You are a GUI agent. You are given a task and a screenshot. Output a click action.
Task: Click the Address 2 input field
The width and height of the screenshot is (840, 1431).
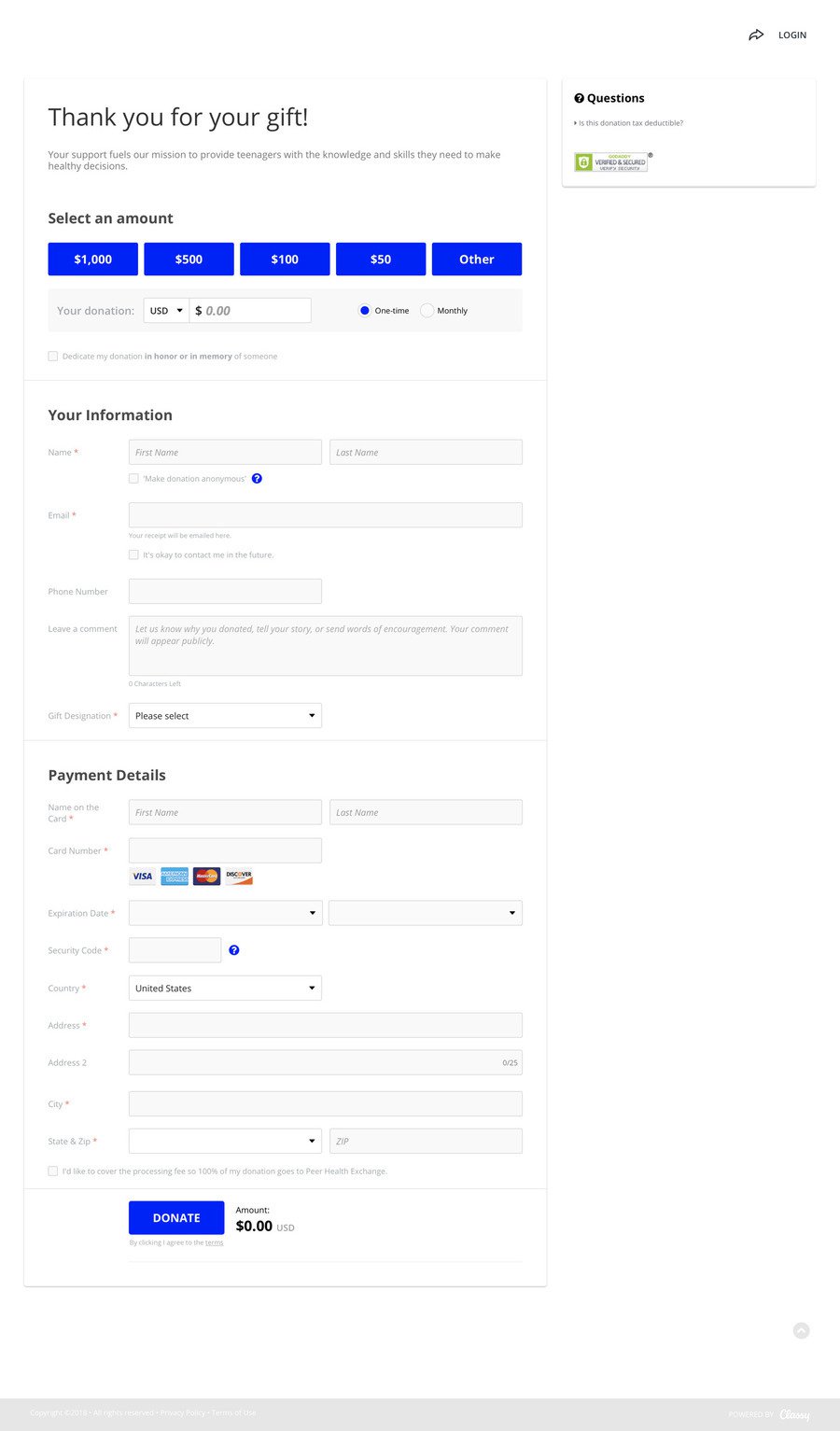pos(326,1062)
